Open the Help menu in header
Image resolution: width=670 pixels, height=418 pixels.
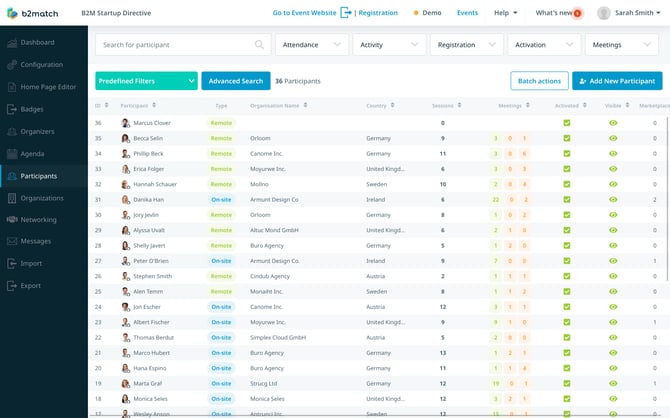pyautogui.click(x=505, y=13)
